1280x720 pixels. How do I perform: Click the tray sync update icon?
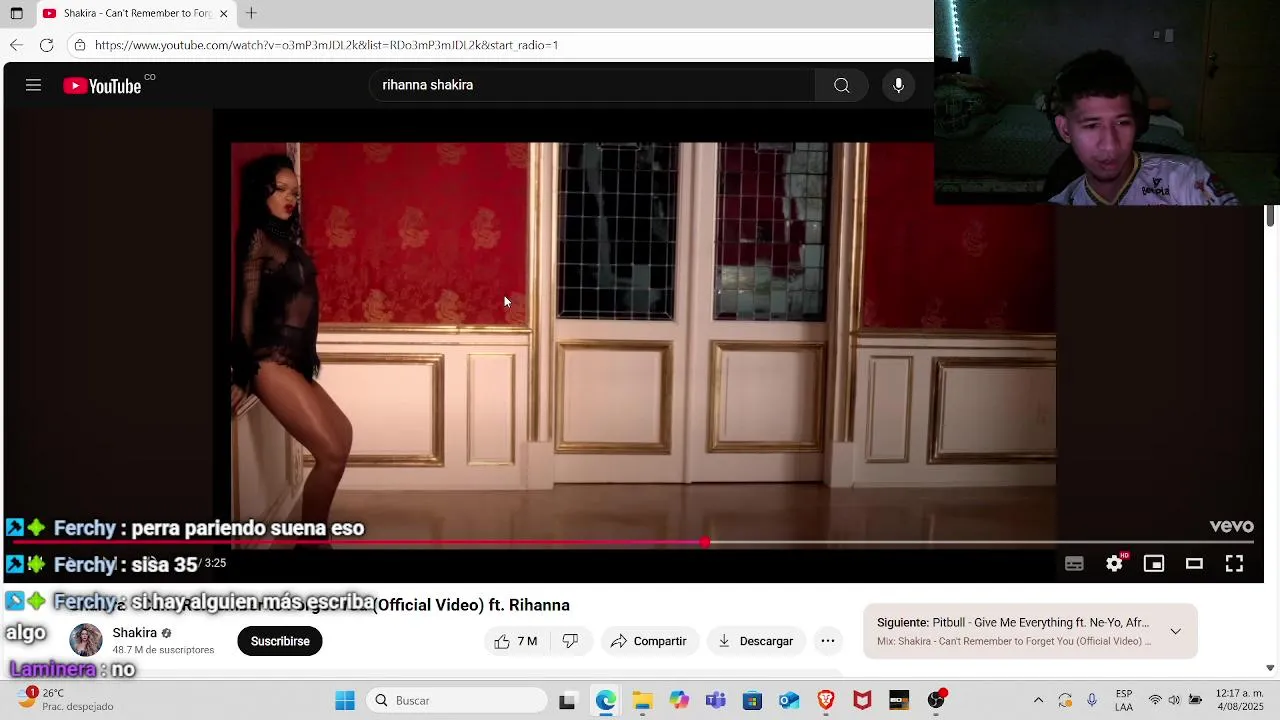(x=1065, y=701)
